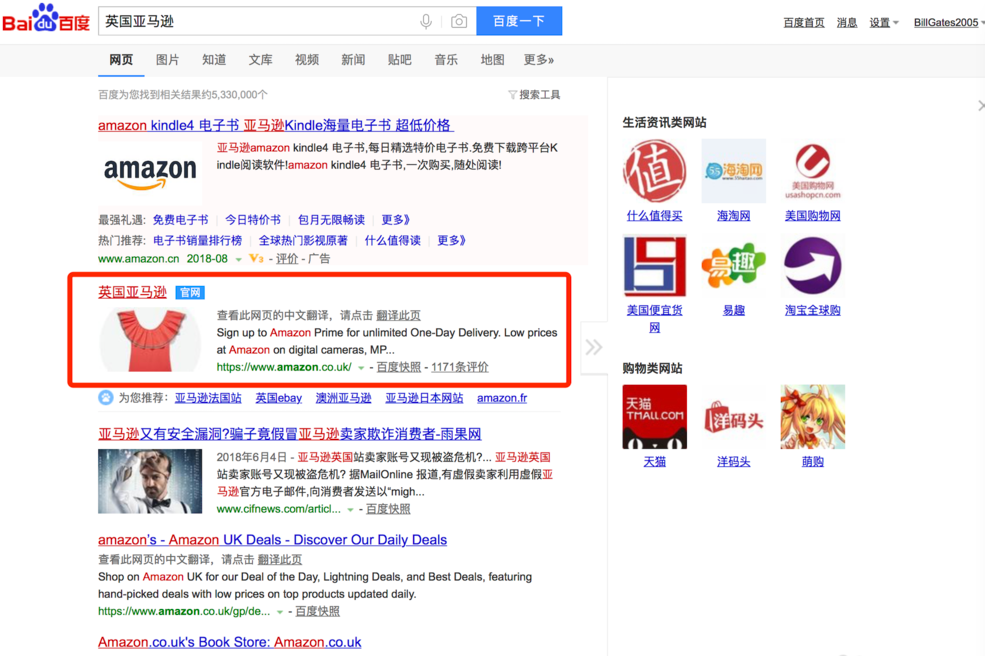Click the 易趣 logo icon
Screen dimensions: 985x656
[734, 265]
